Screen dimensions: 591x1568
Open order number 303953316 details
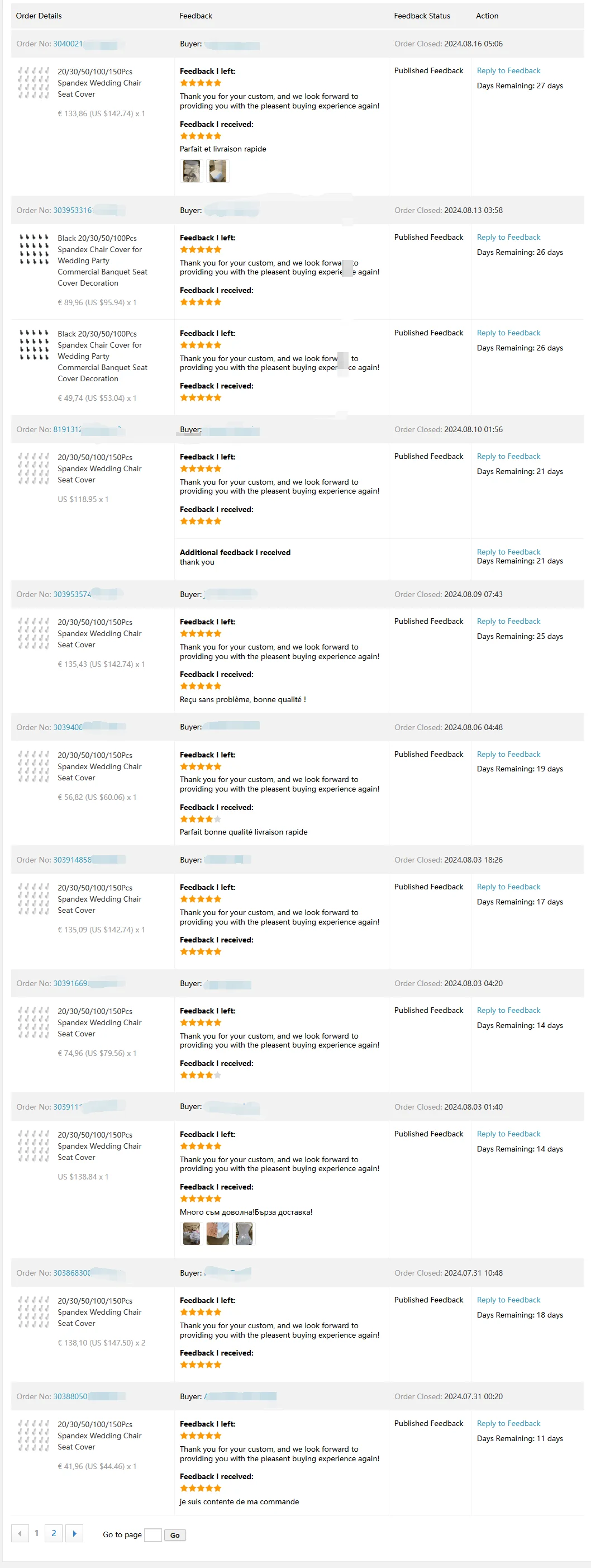[73, 211]
